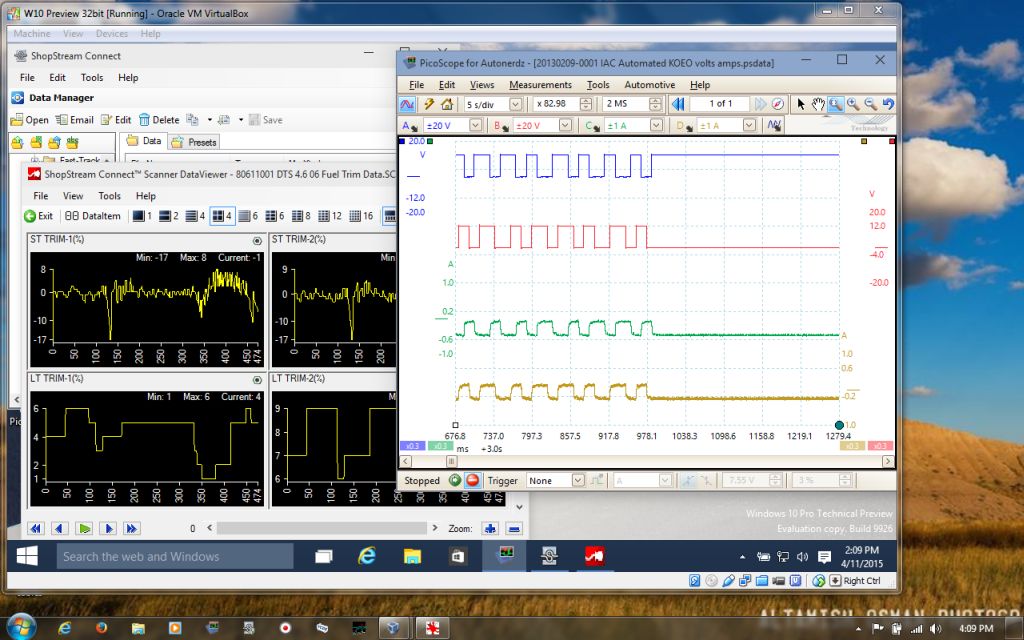
Task: Adjust the x 82.98 zoom factor stepper
Action: pos(586,104)
